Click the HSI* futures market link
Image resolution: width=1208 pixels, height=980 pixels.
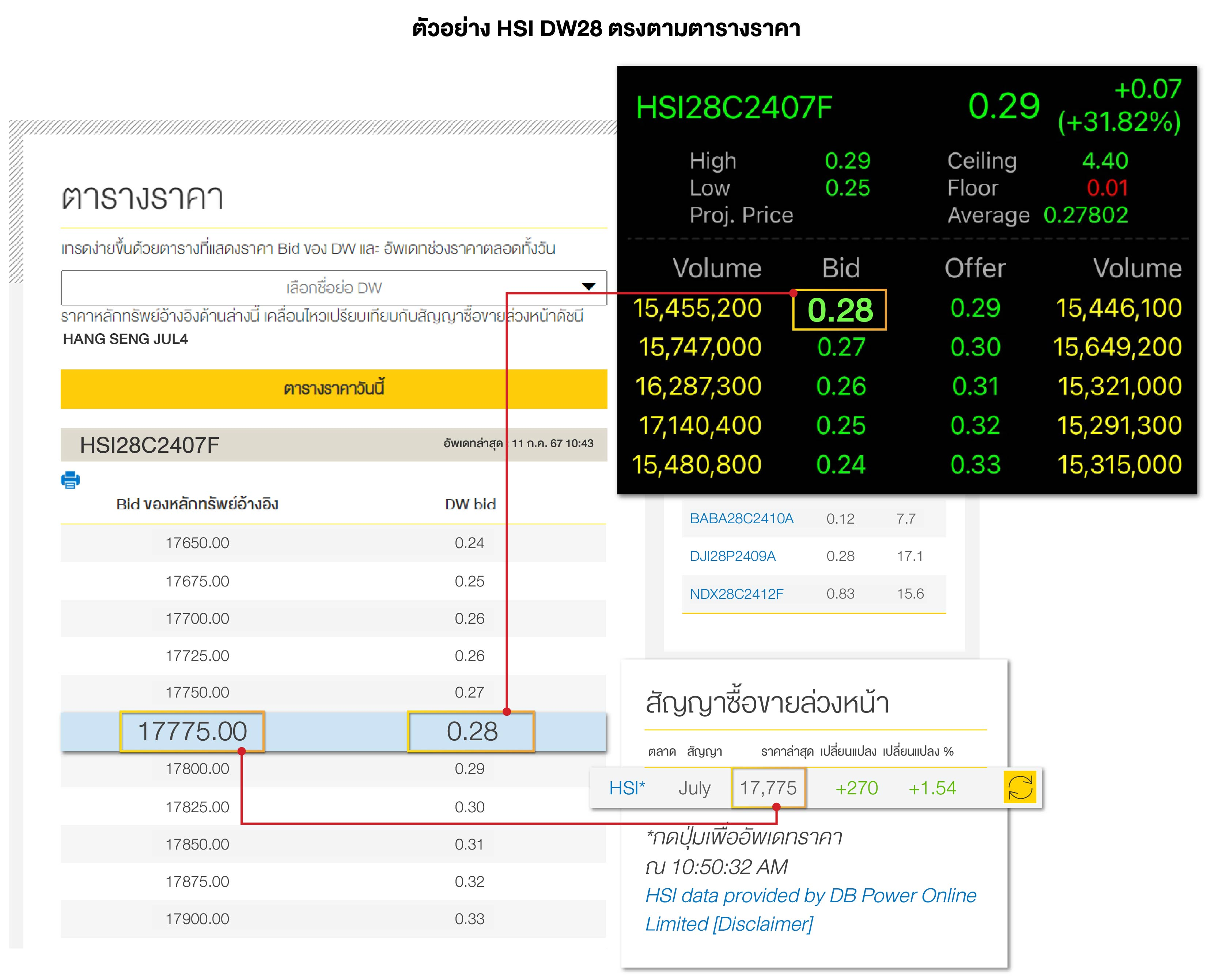point(627,787)
